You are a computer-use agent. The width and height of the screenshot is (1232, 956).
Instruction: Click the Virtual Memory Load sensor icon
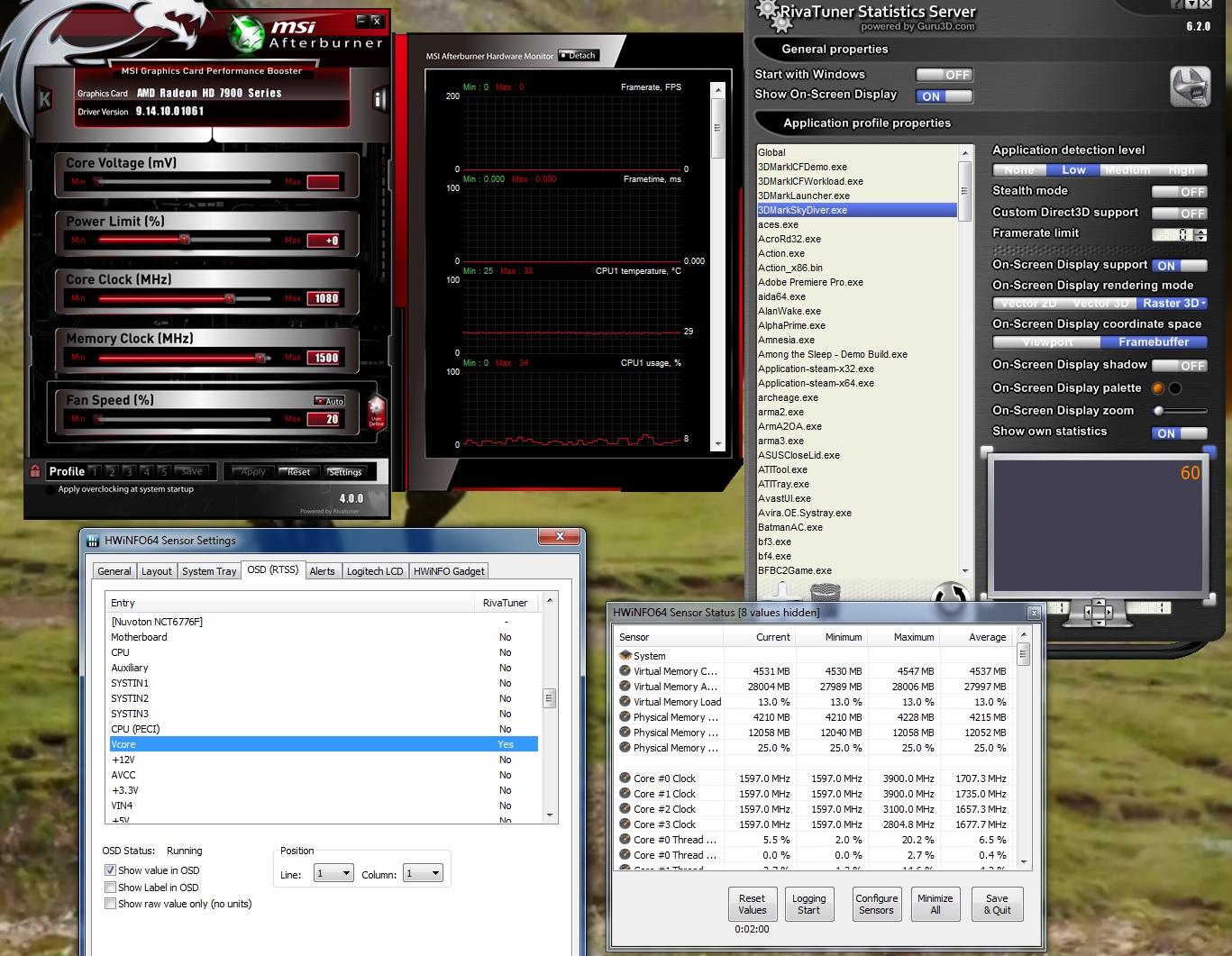pos(625,701)
